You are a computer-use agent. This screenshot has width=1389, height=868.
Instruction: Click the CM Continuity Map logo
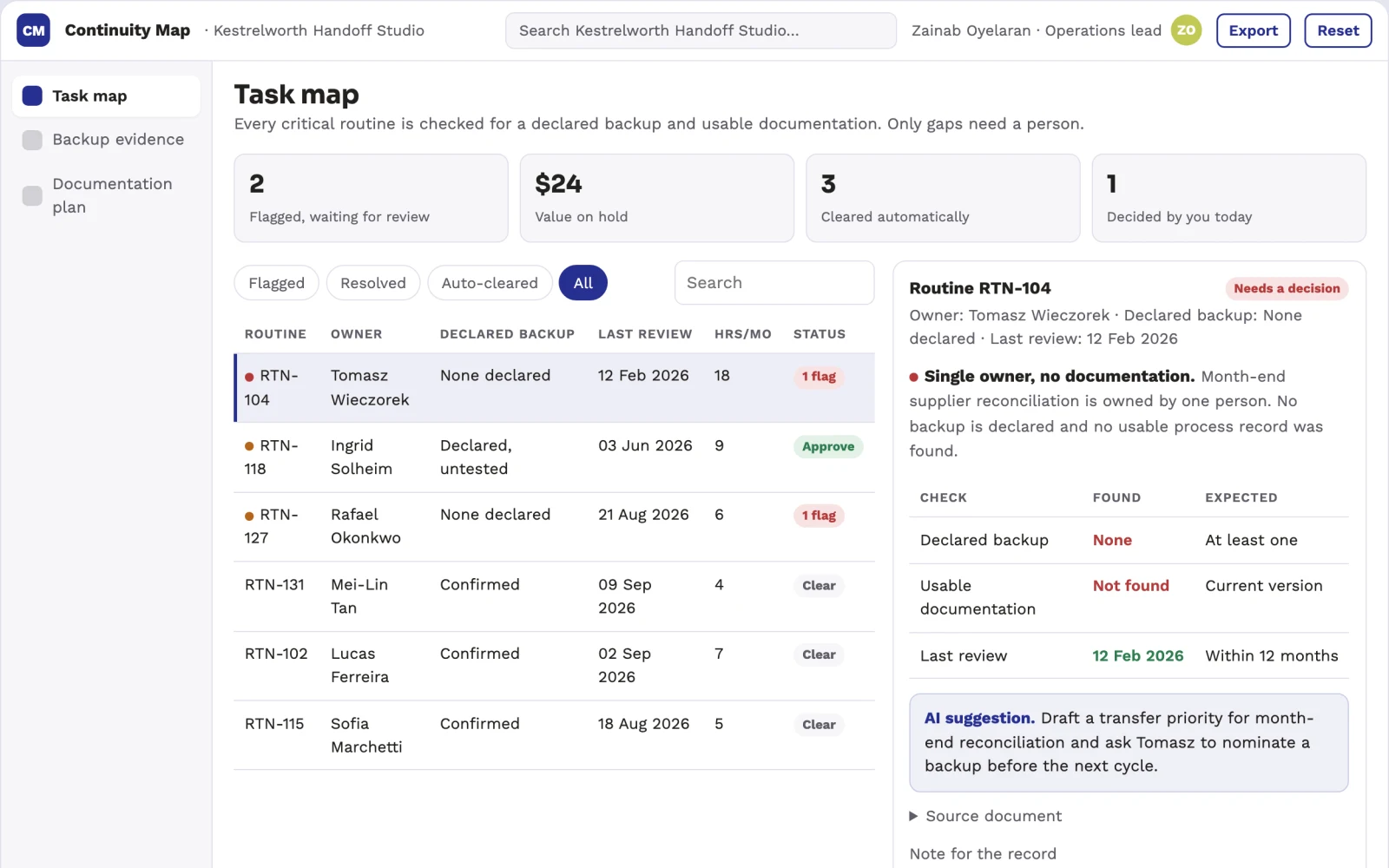(33, 30)
